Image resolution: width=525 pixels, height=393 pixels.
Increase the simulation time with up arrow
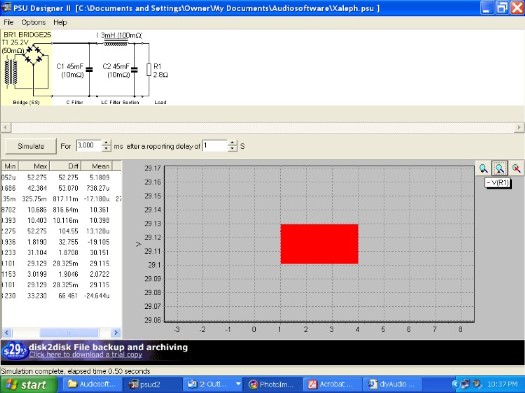tap(106, 143)
